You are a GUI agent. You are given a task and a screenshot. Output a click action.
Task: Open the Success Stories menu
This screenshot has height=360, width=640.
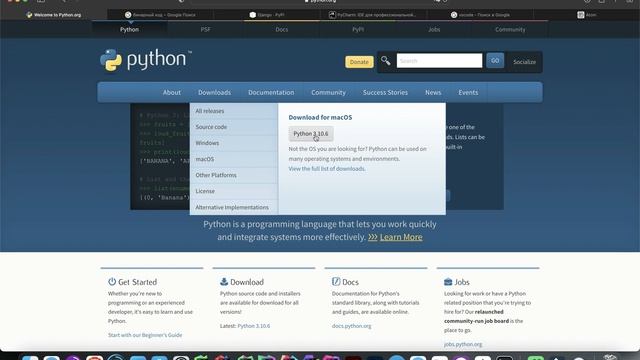point(385,93)
